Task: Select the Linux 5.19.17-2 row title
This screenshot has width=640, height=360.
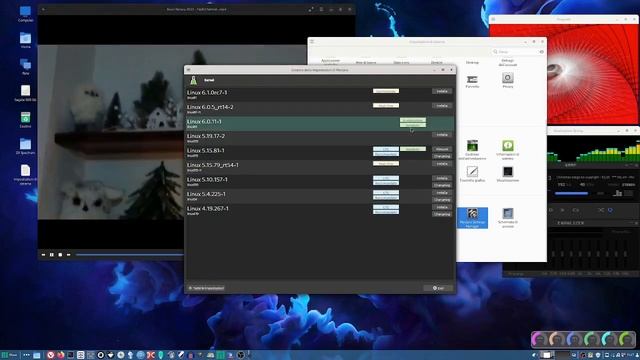Action: click(x=206, y=136)
